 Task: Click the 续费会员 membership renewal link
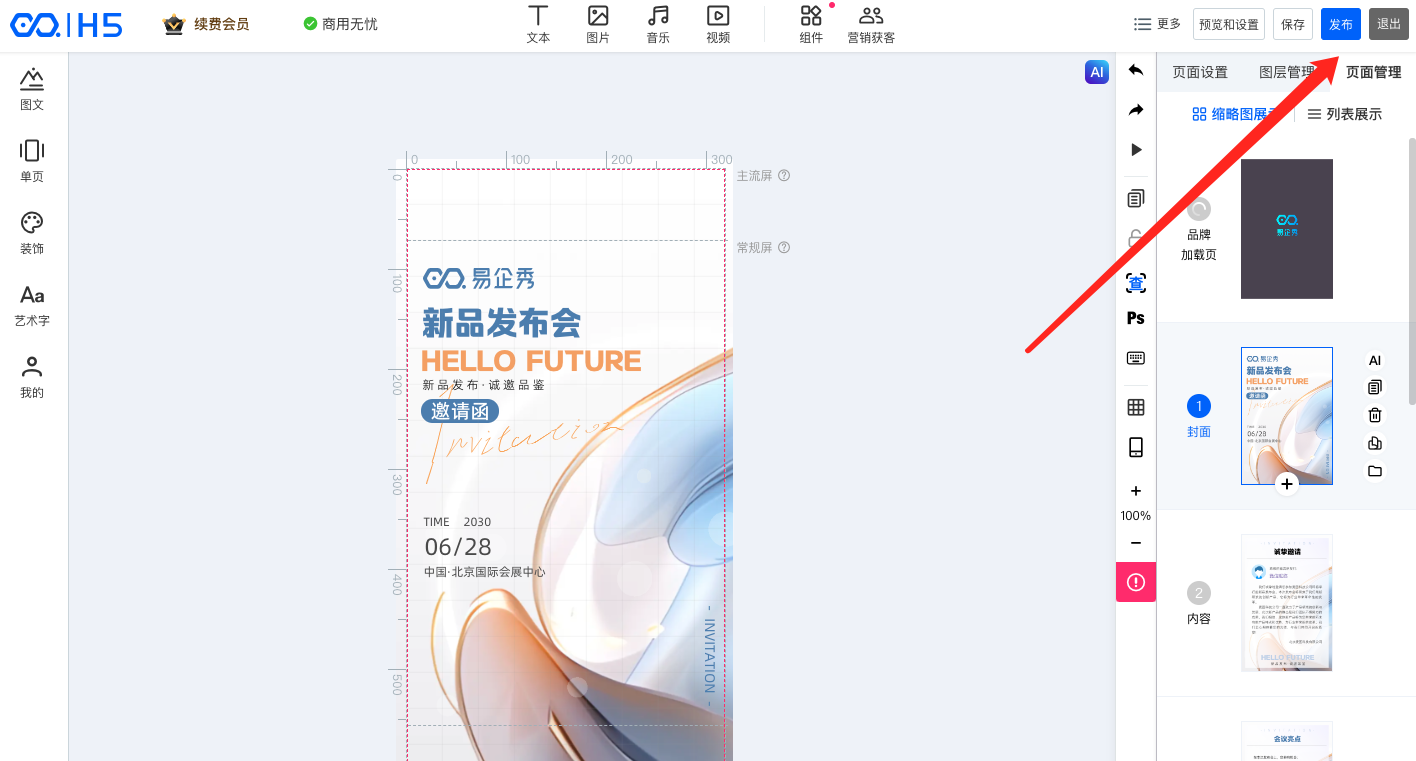click(x=207, y=24)
